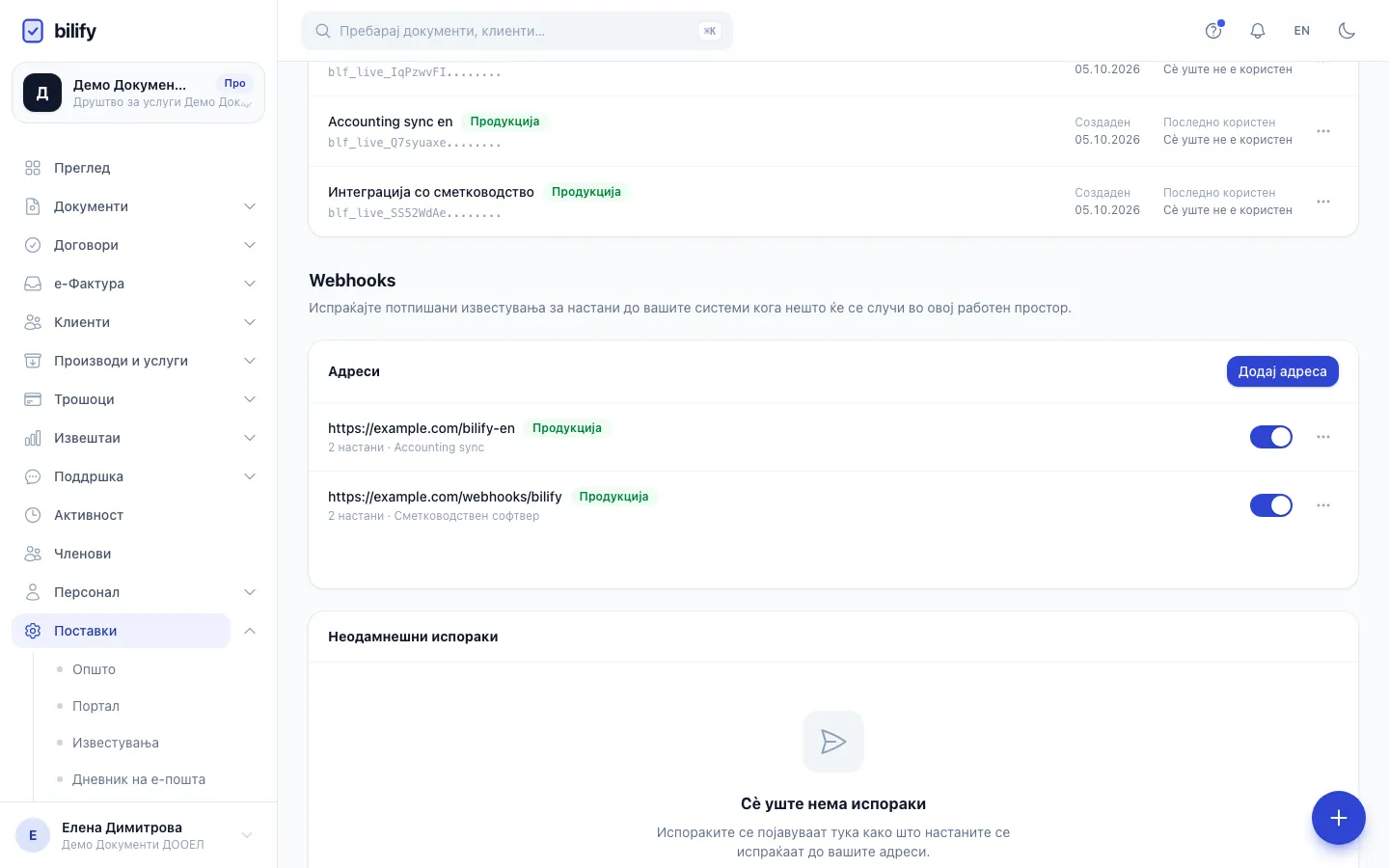Expand the Договори menu chevron

(x=250, y=245)
